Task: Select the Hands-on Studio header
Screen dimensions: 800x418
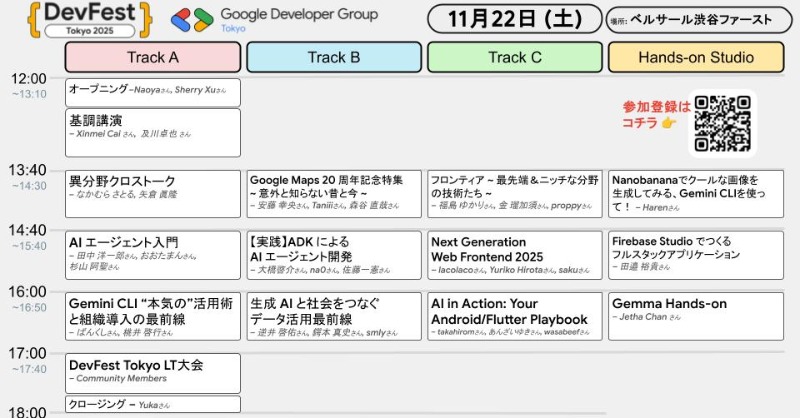Action: point(696,57)
